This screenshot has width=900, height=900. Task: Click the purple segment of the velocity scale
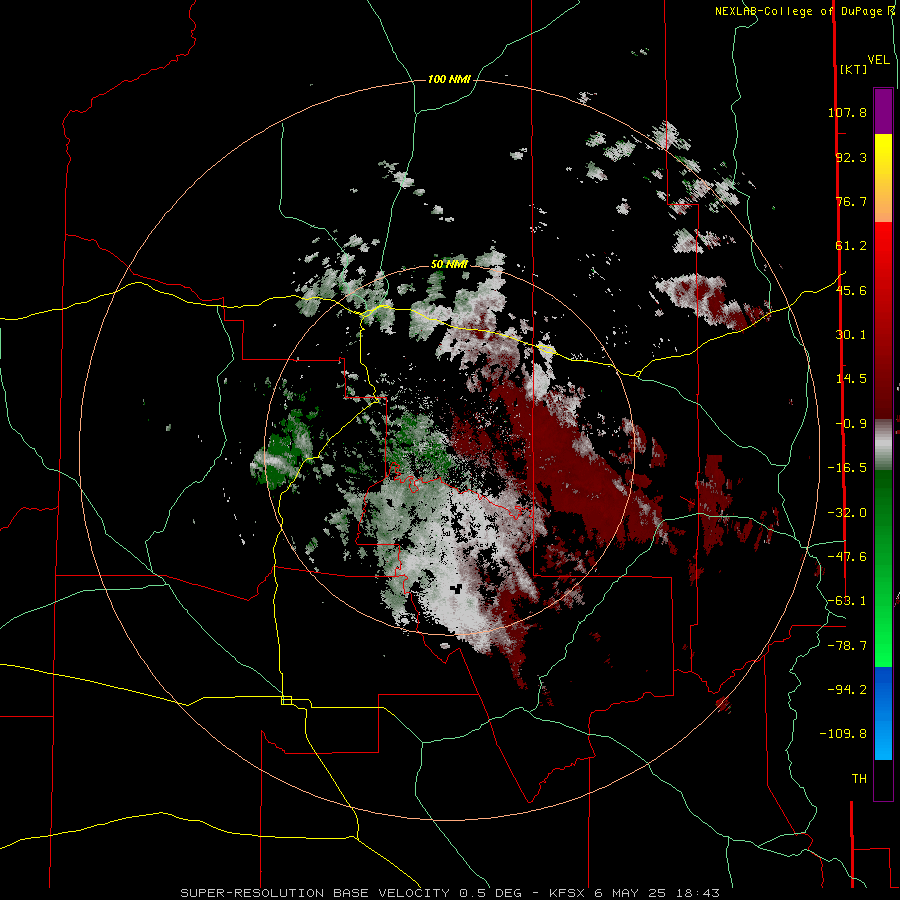883,111
